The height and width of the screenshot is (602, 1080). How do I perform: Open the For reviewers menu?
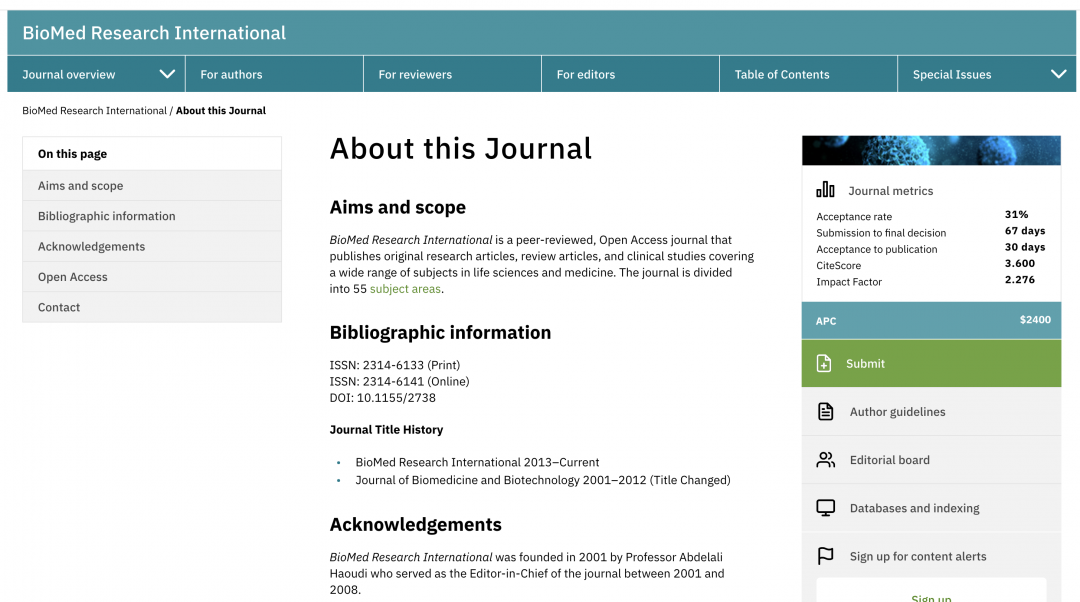(x=453, y=74)
